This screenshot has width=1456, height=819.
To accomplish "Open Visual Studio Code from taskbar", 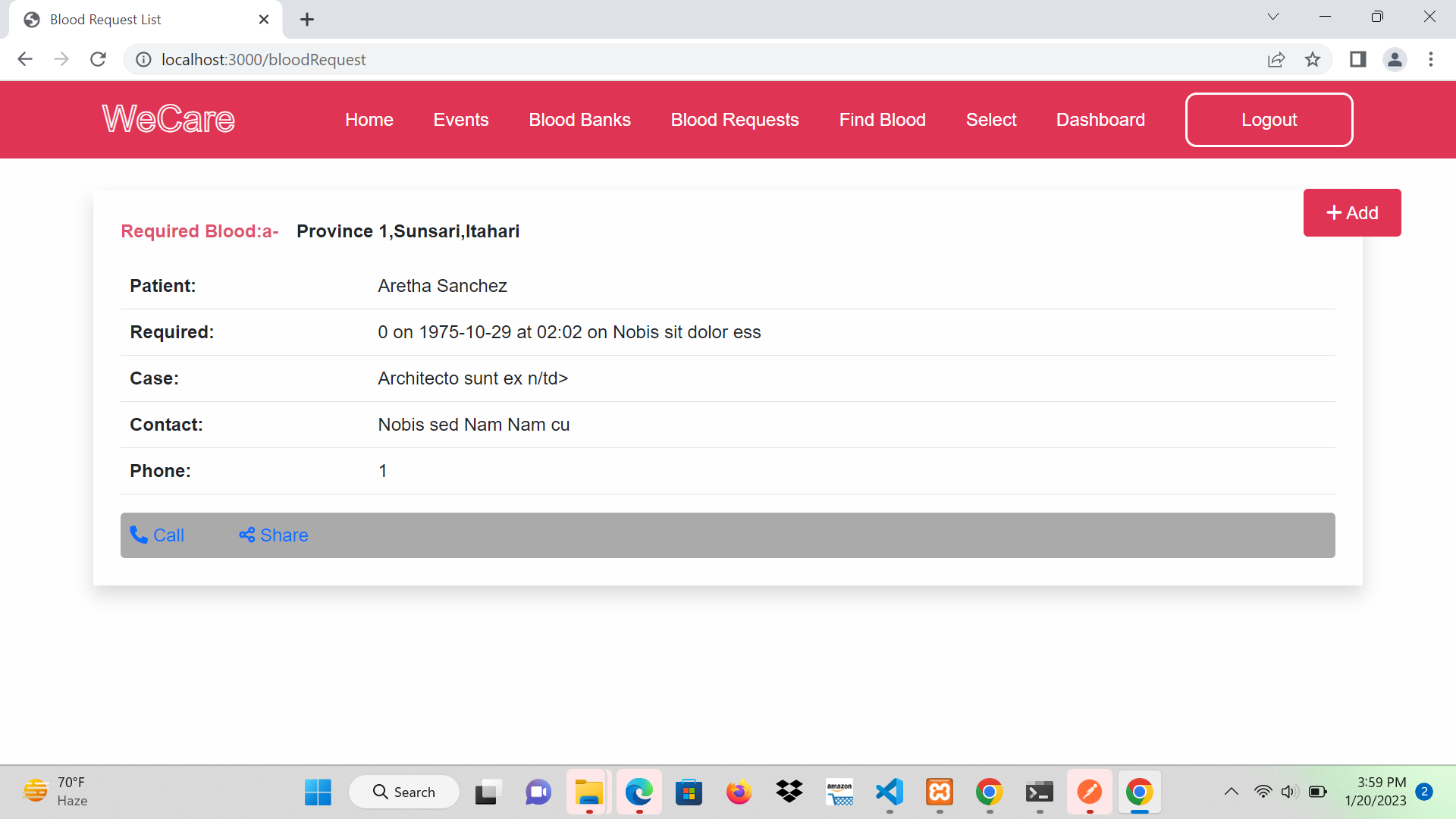I will 890,792.
